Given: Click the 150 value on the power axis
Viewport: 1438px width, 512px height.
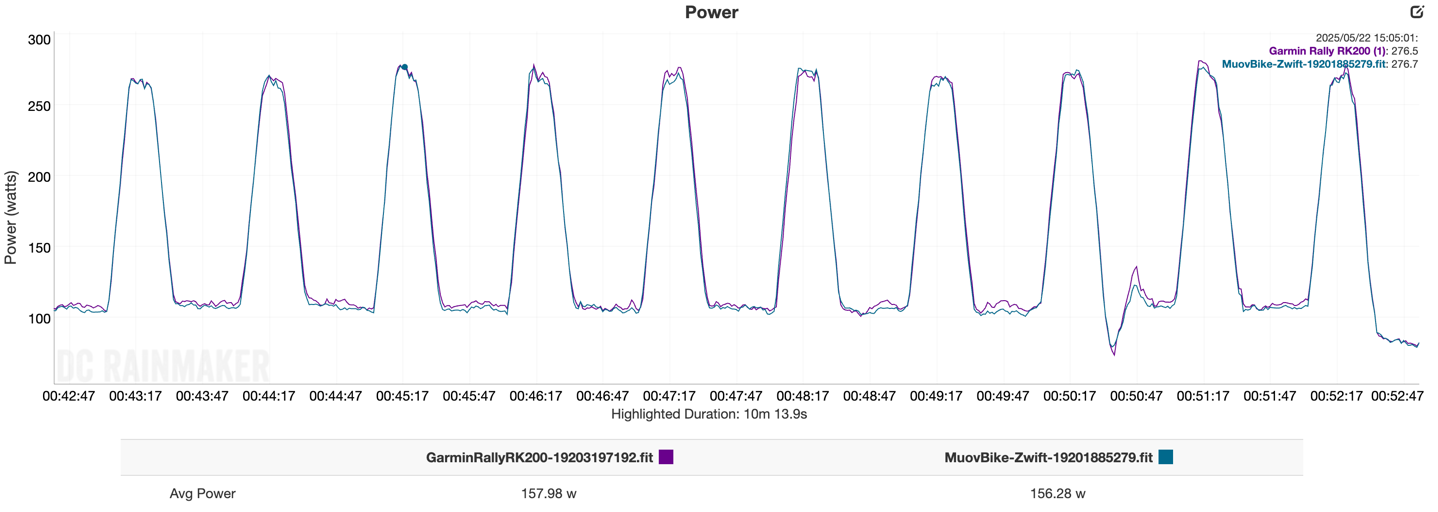Looking at the screenshot, I should tap(39, 248).
